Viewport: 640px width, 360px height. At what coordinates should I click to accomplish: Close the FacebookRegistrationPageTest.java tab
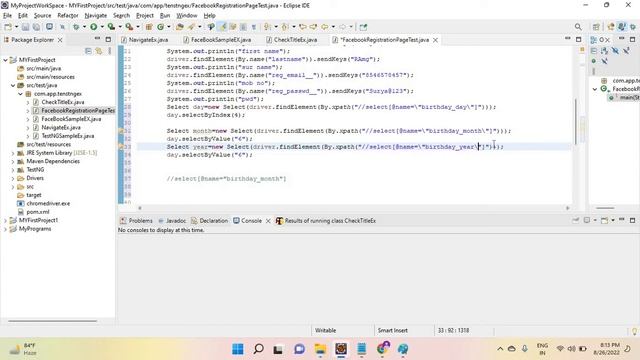[x=436, y=40]
